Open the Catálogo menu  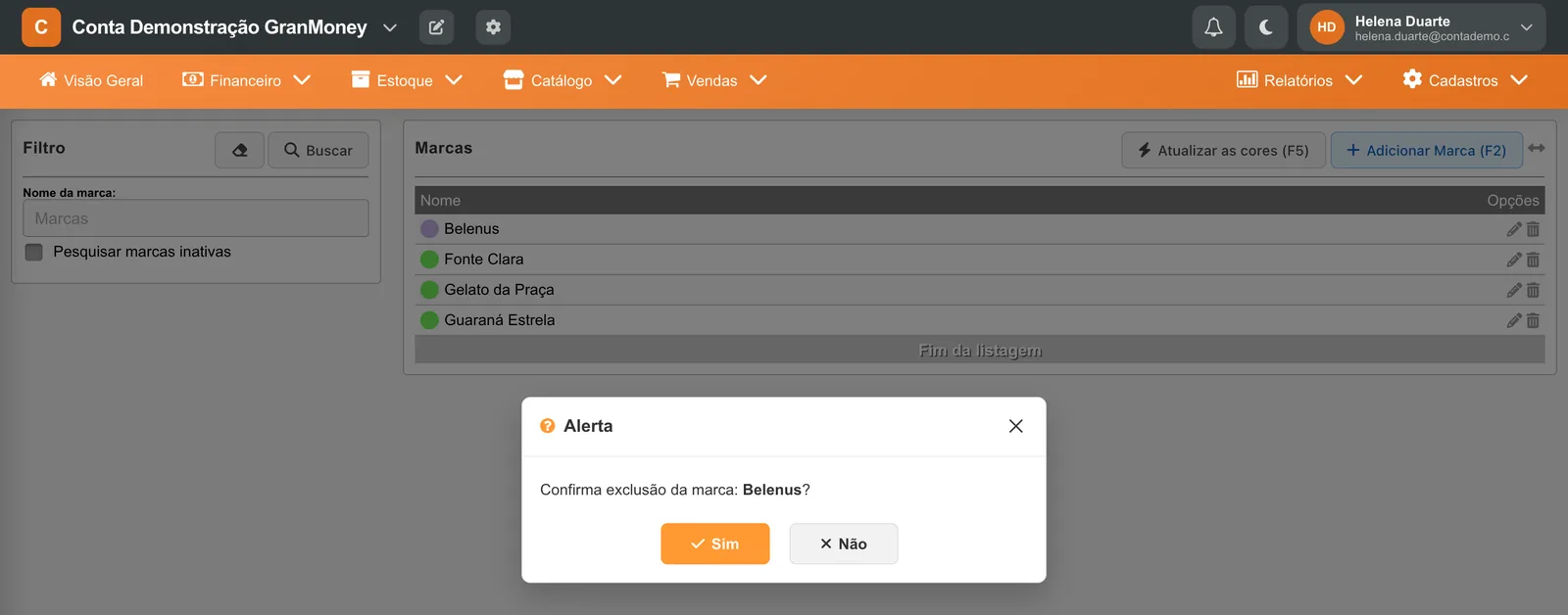pos(563,80)
